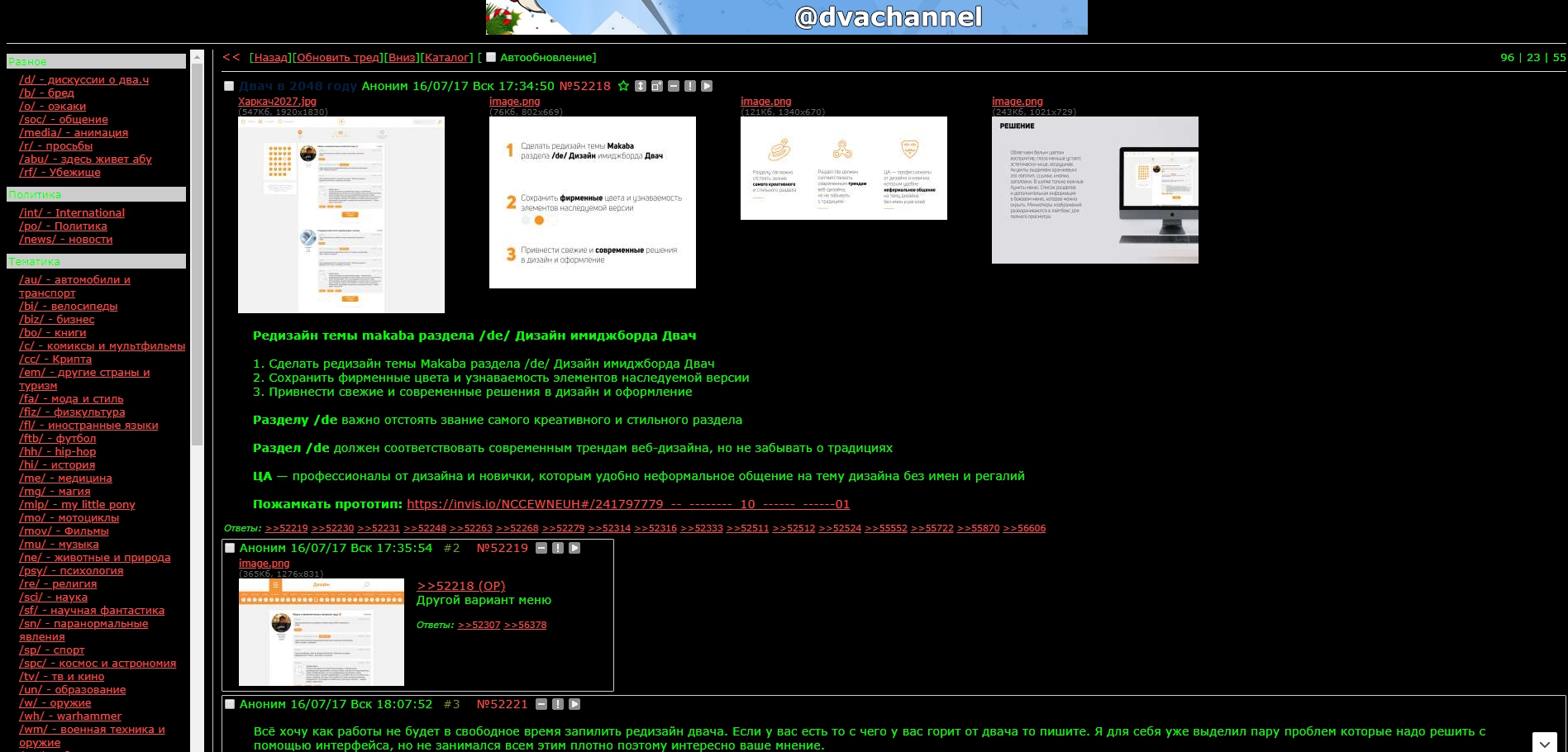Screen dimensions: 1568x752
Task: Click the play-arrow icon on post №52221
Action: pyautogui.click(x=574, y=704)
